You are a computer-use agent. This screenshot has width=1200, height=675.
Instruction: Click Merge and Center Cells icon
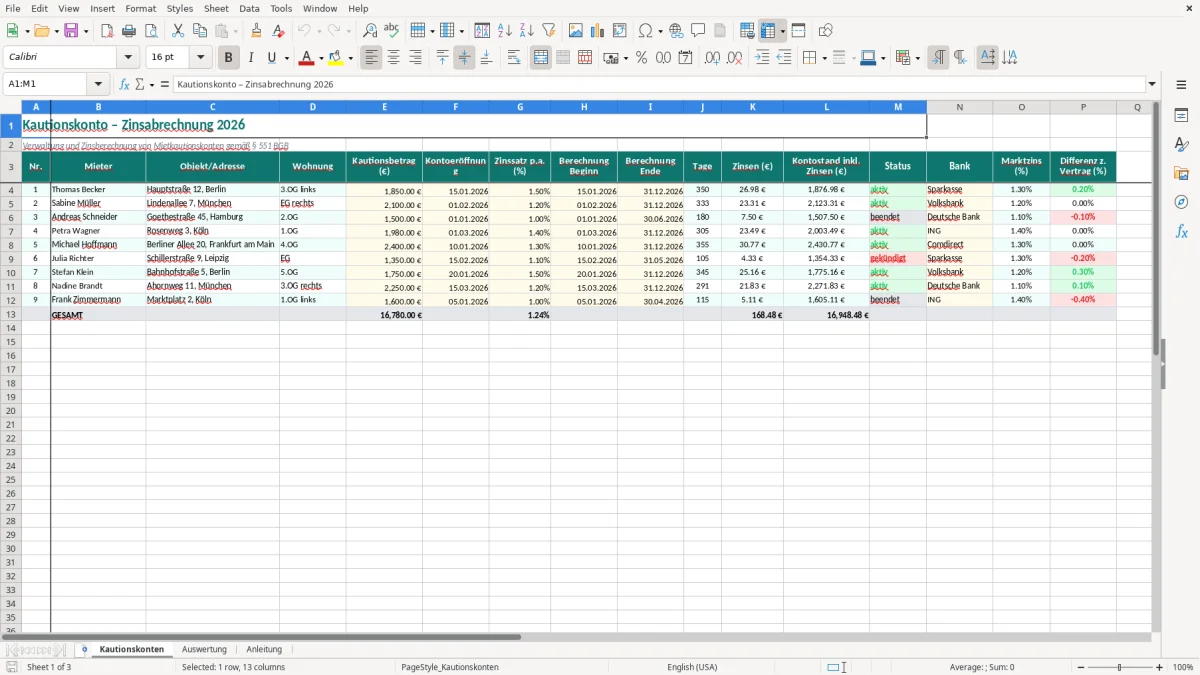[541, 58]
